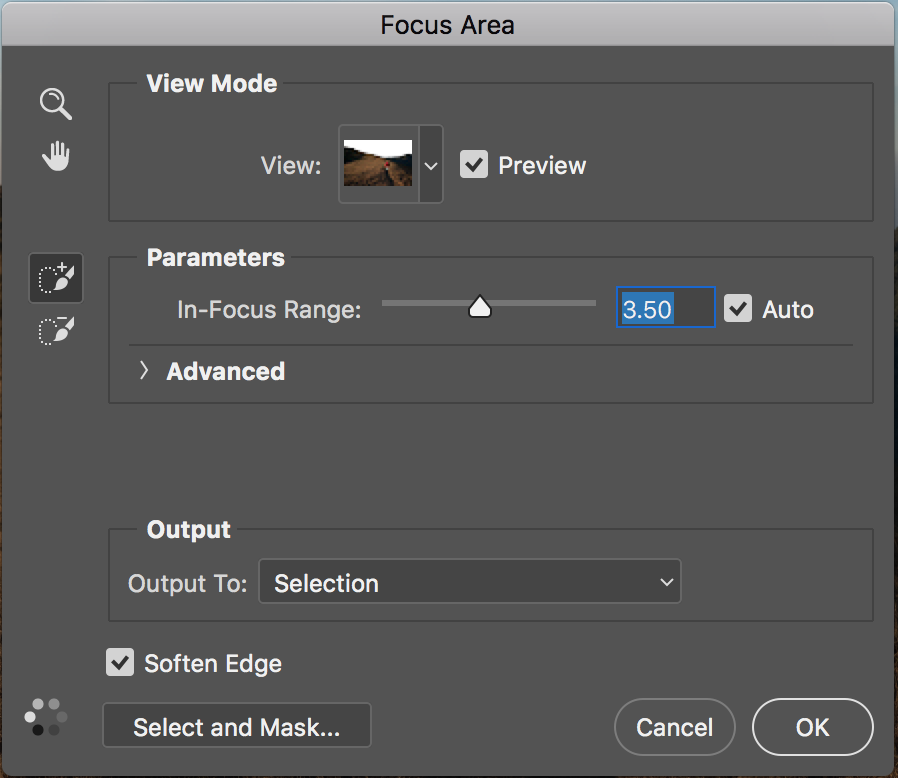
Task: Choose the Focus Area Subtract brush tool
Action: click(56, 331)
